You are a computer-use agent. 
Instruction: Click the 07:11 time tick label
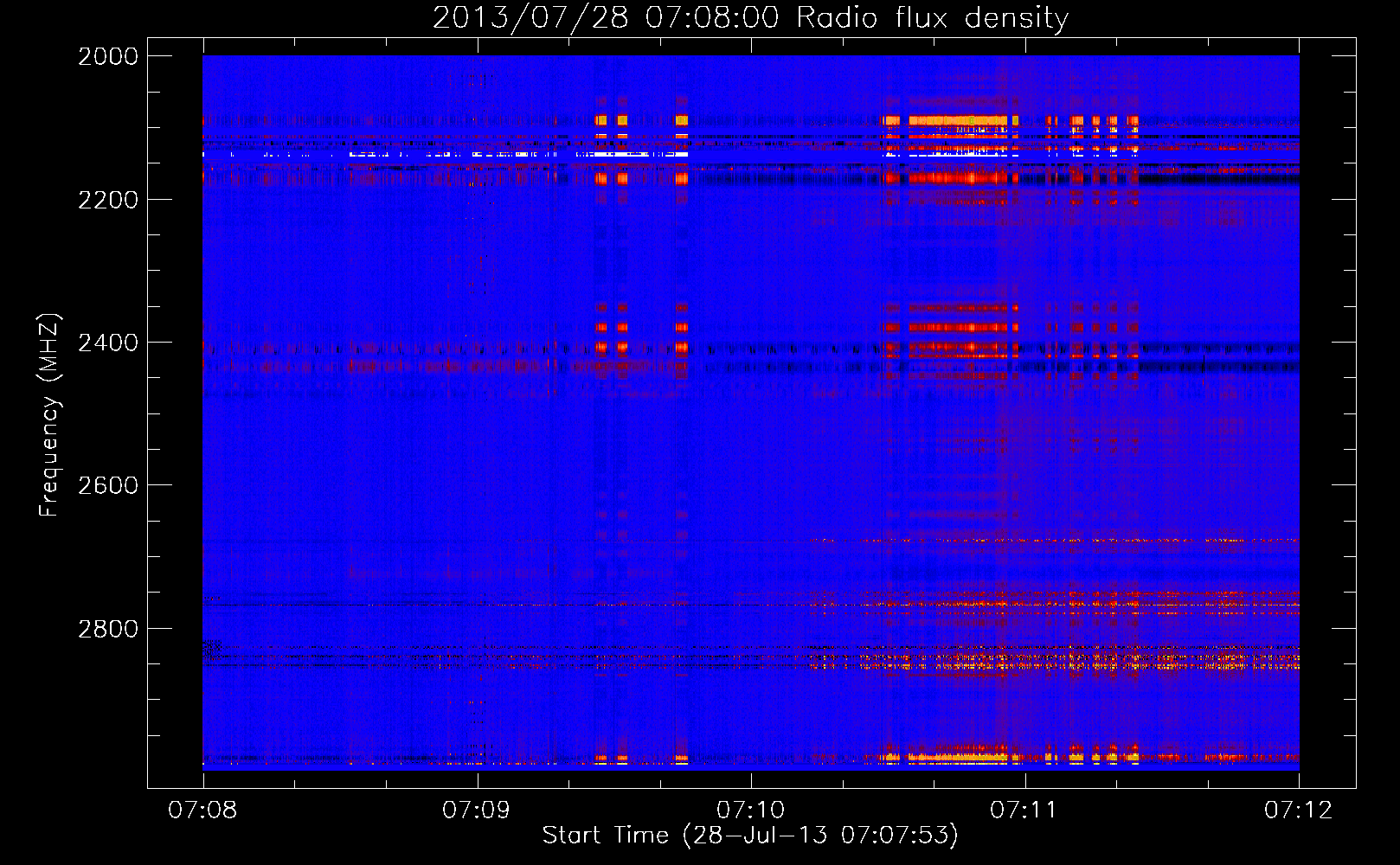(x=1024, y=811)
